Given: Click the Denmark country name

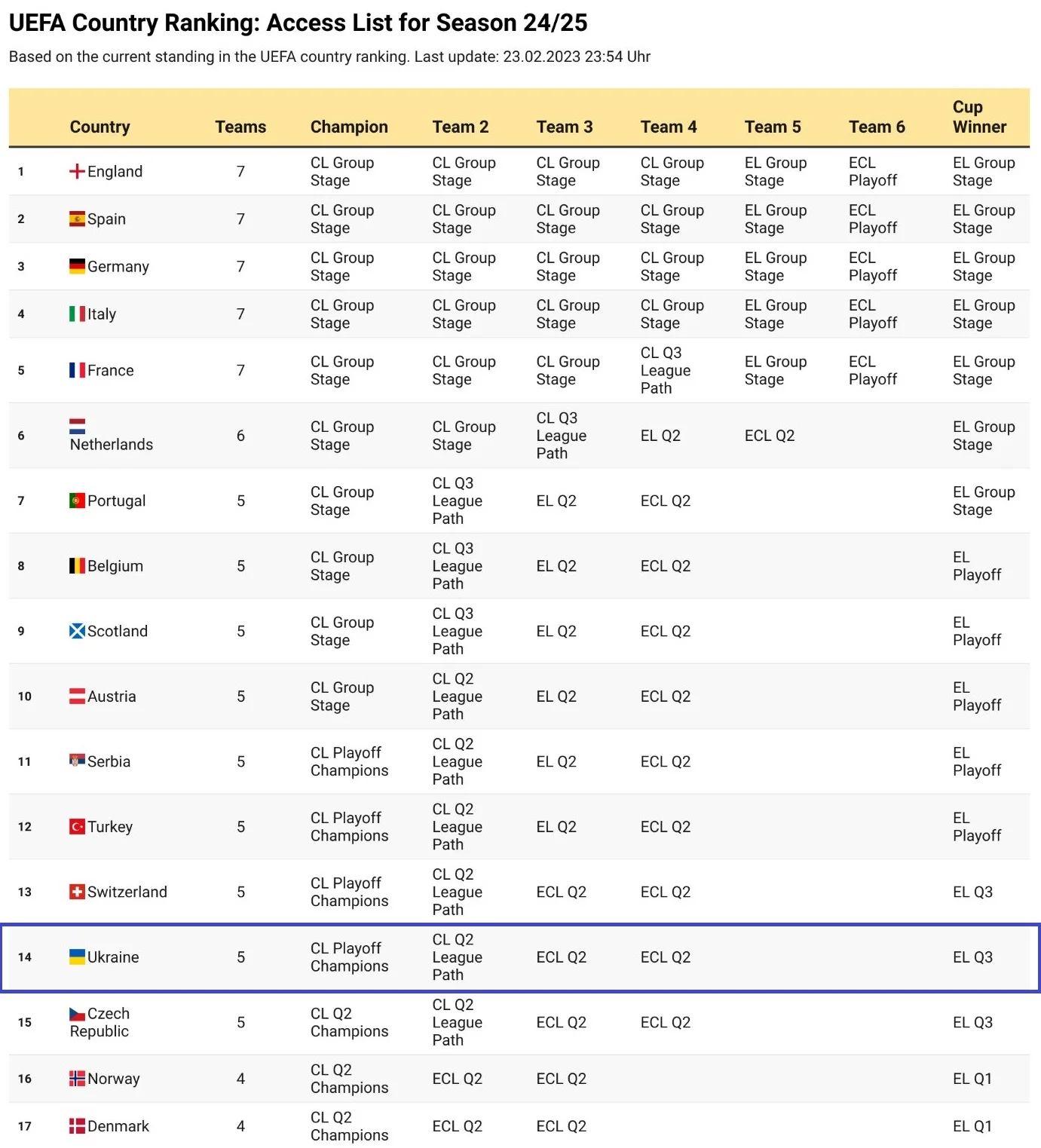Looking at the screenshot, I should (118, 1126).
